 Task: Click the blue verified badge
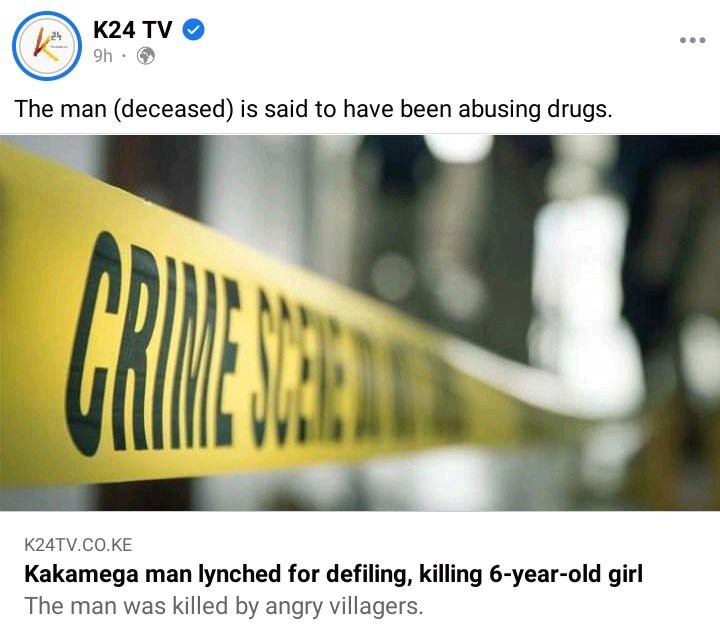(x=194, y=30)
